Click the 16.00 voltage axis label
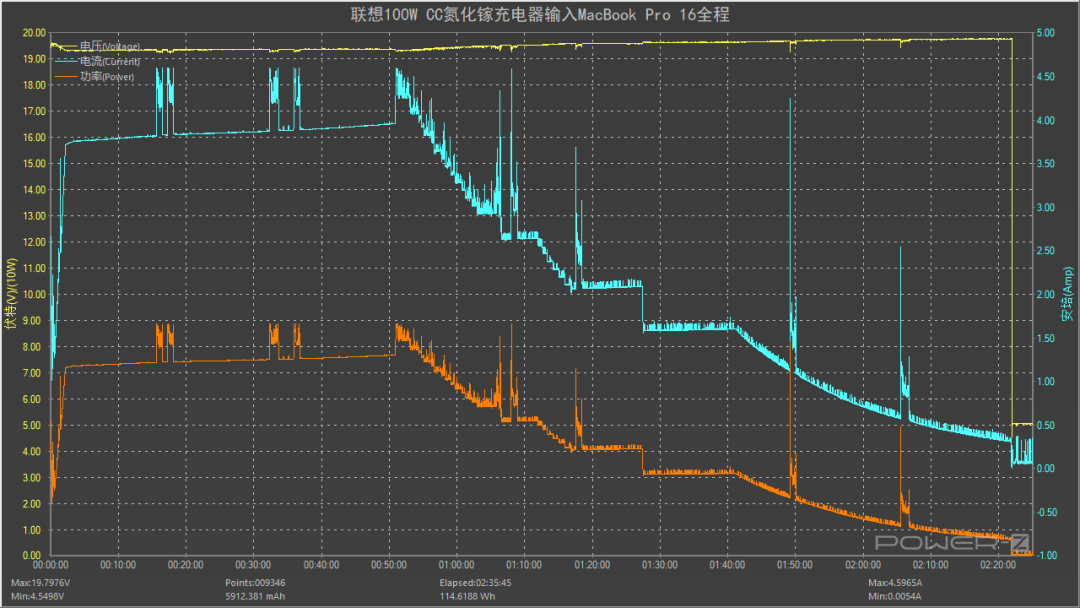The image size is (1080, 608). point(34,137)
